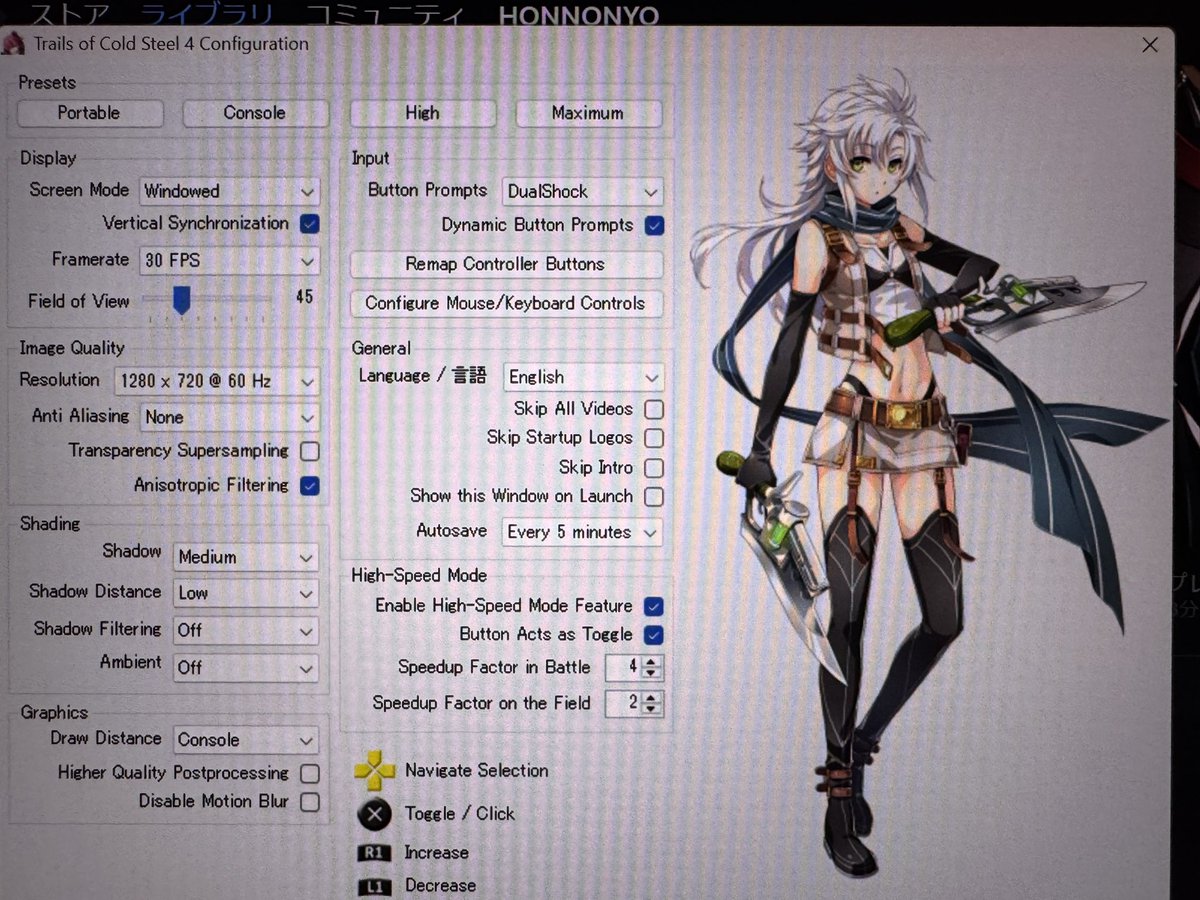Image resolution: width=1200 pixels, height=900 pixels.
Task: Open the Ambient dropdown
Action: coord(246,667)
